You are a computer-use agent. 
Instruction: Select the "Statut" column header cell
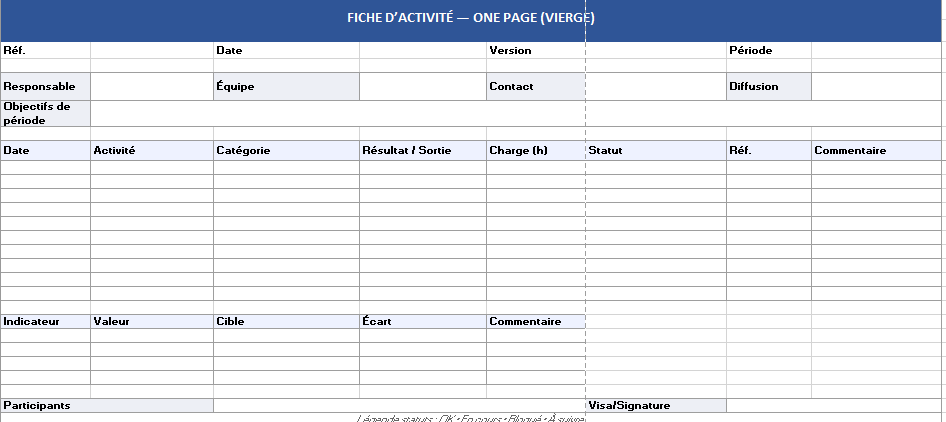coord(655,151)
